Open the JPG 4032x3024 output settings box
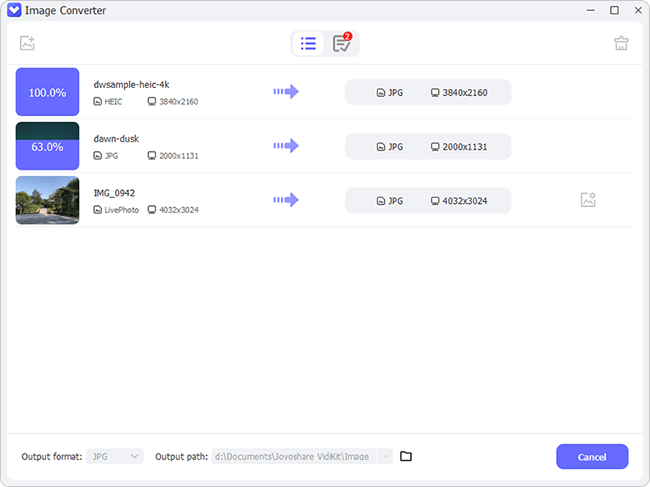The height and width of the screenshot is (487, 650). tap(428, 201)
